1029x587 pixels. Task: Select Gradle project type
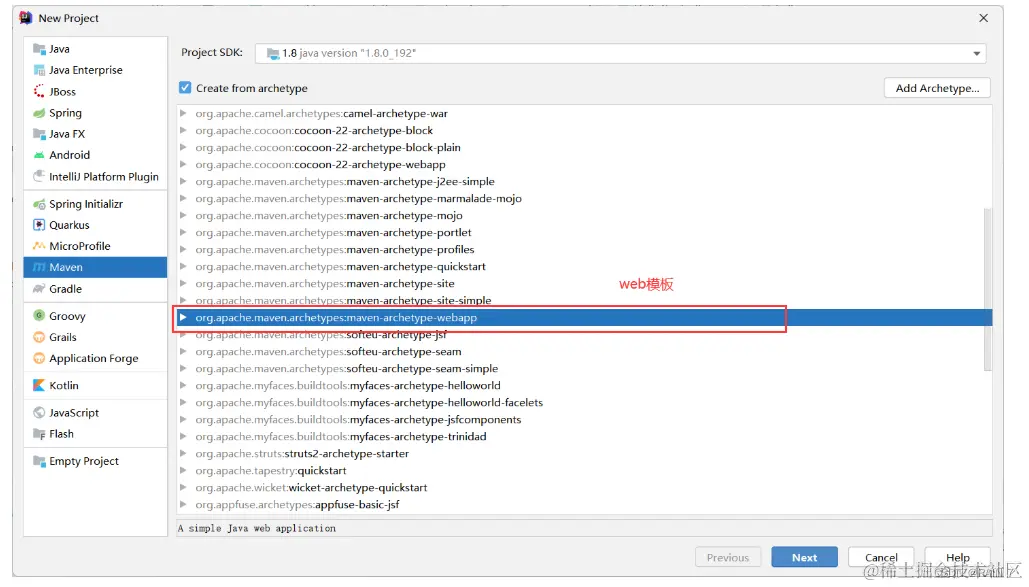(95, 289)
